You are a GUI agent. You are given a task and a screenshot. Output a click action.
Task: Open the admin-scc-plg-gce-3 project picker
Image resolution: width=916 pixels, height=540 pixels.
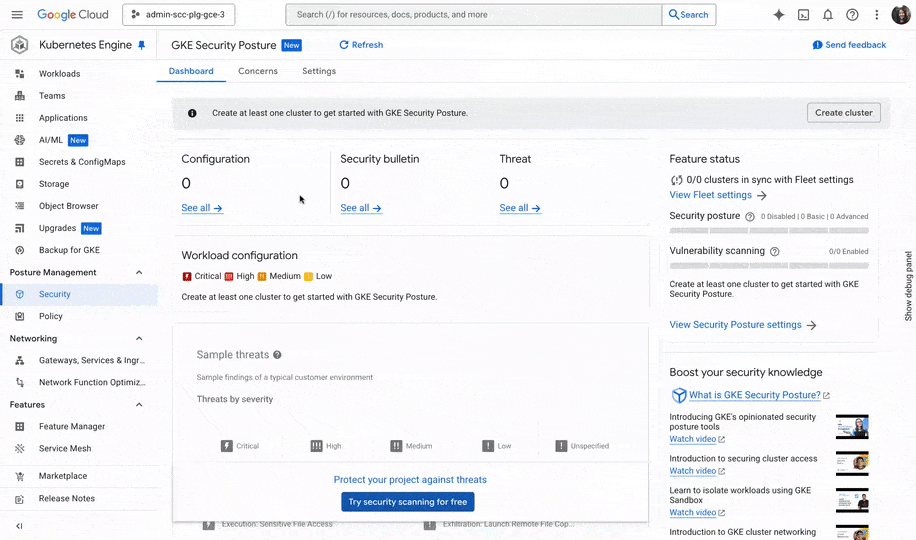point(179,15)
